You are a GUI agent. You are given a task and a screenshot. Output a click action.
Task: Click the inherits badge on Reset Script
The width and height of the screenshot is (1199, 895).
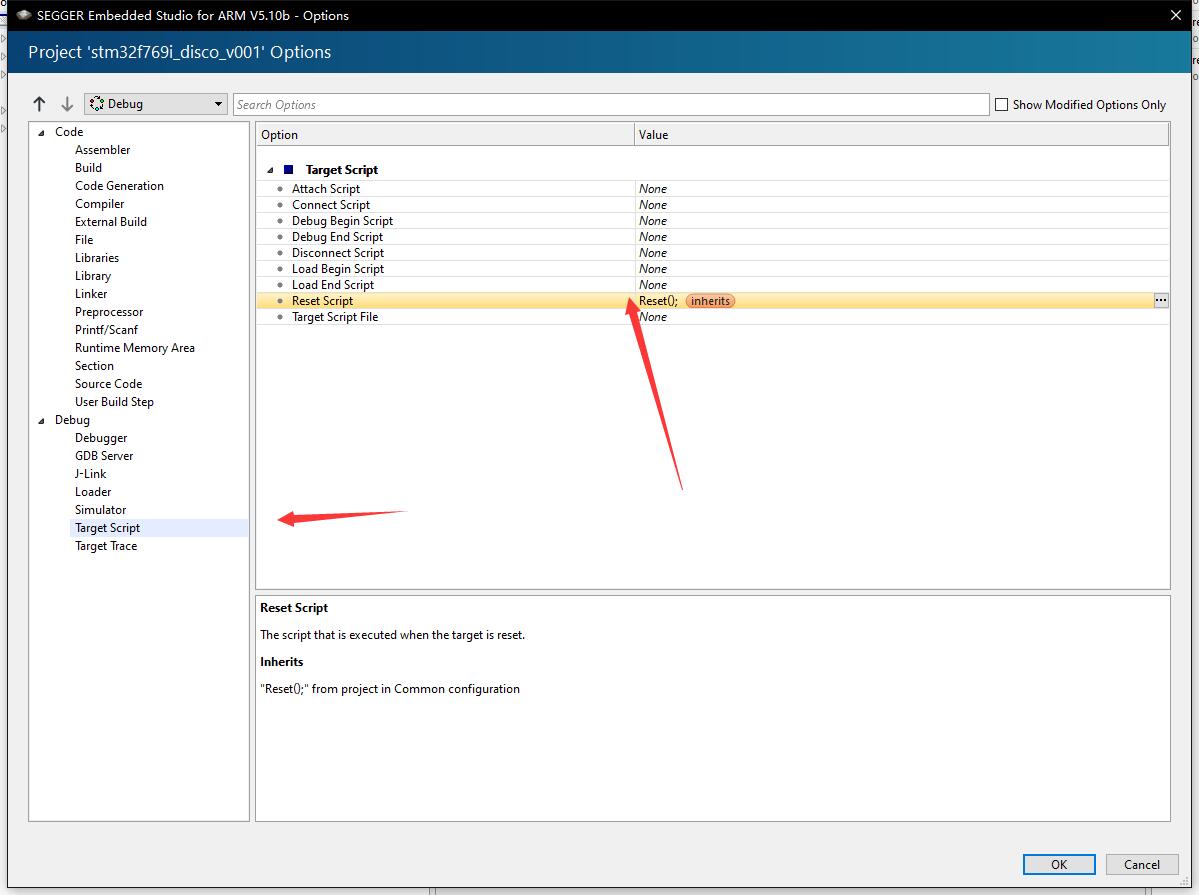(x=710, y=301)
